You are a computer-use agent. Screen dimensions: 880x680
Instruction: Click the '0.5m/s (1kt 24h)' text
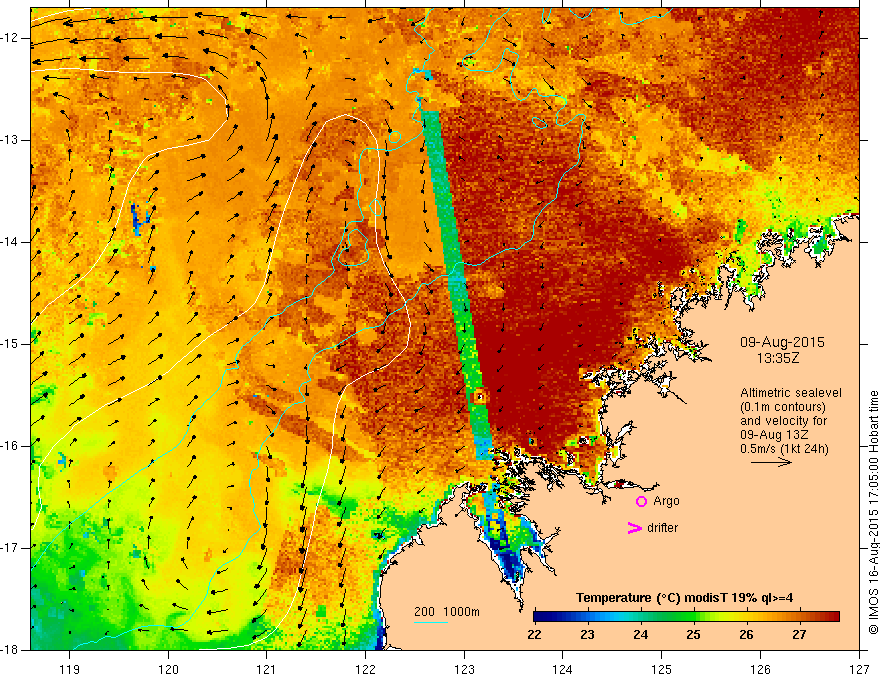[784, 449]
